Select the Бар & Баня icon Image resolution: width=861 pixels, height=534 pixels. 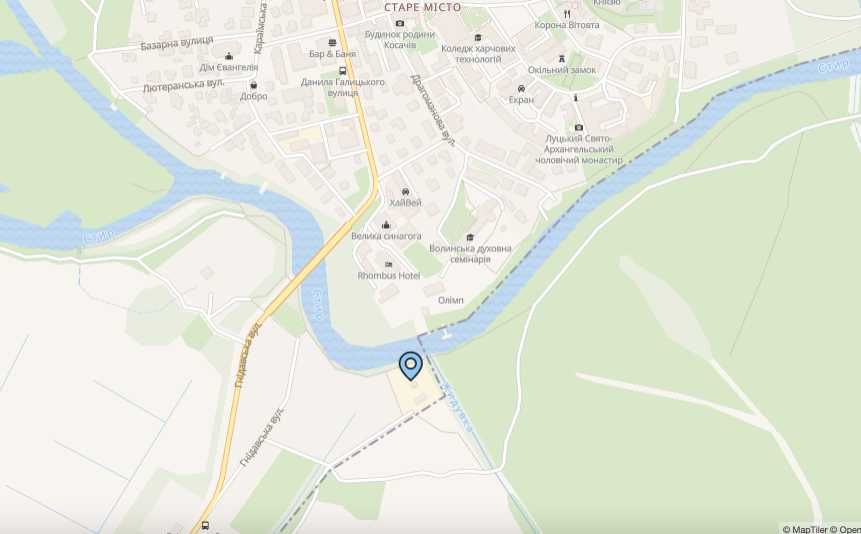(332, 43)
